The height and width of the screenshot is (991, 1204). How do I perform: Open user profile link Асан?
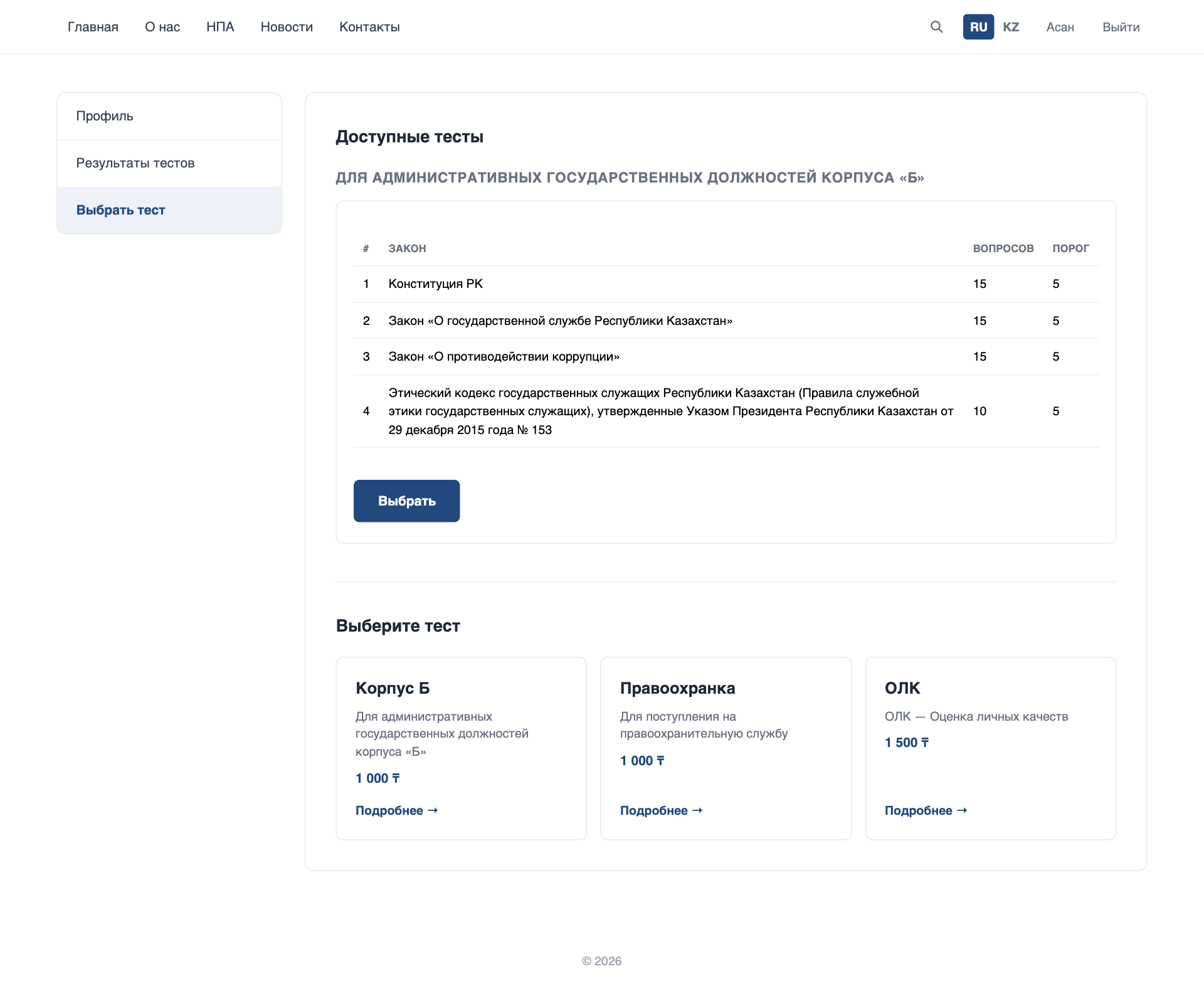click(x=1060, y=27)
